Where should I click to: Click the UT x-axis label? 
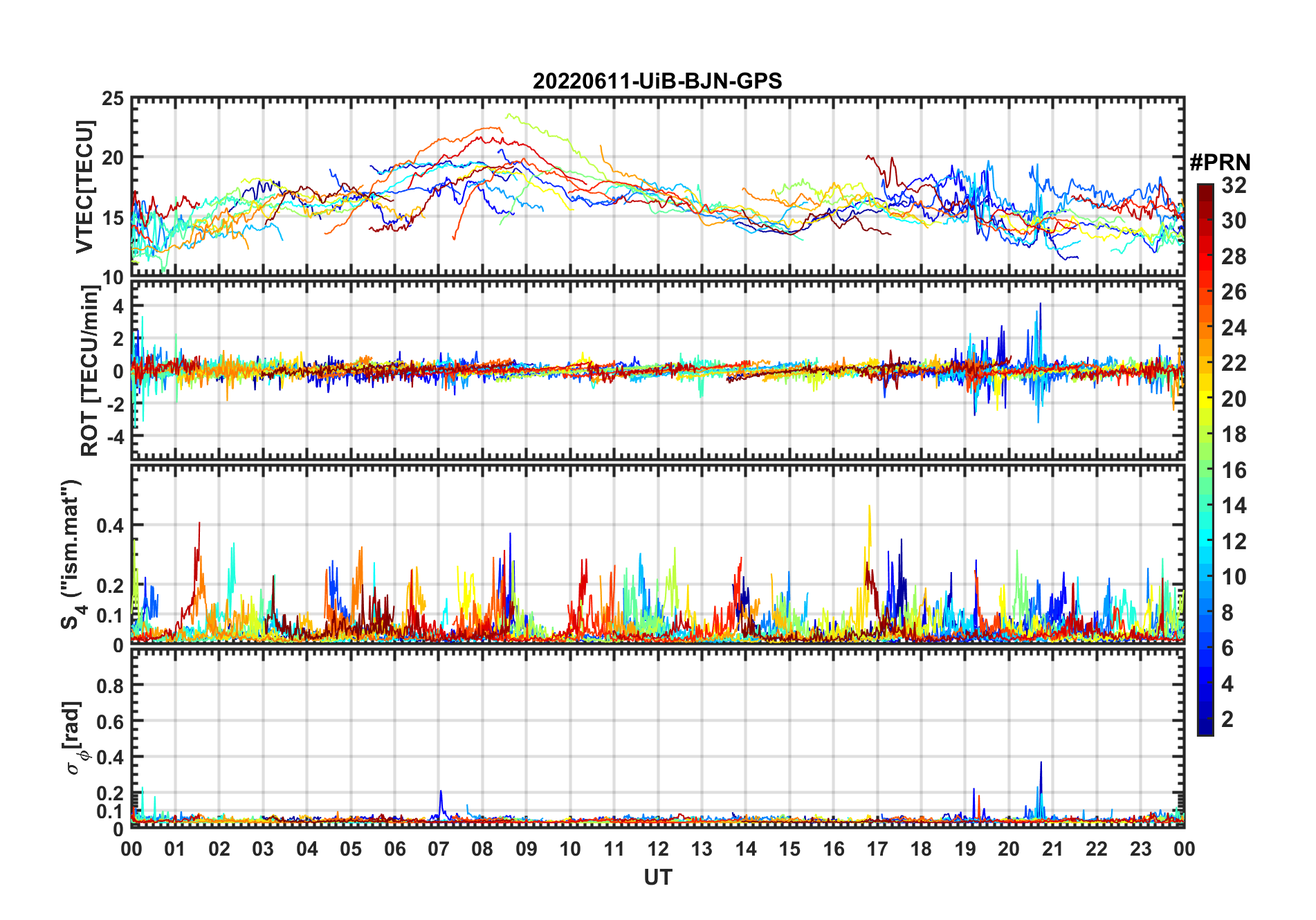click(657, 878)
